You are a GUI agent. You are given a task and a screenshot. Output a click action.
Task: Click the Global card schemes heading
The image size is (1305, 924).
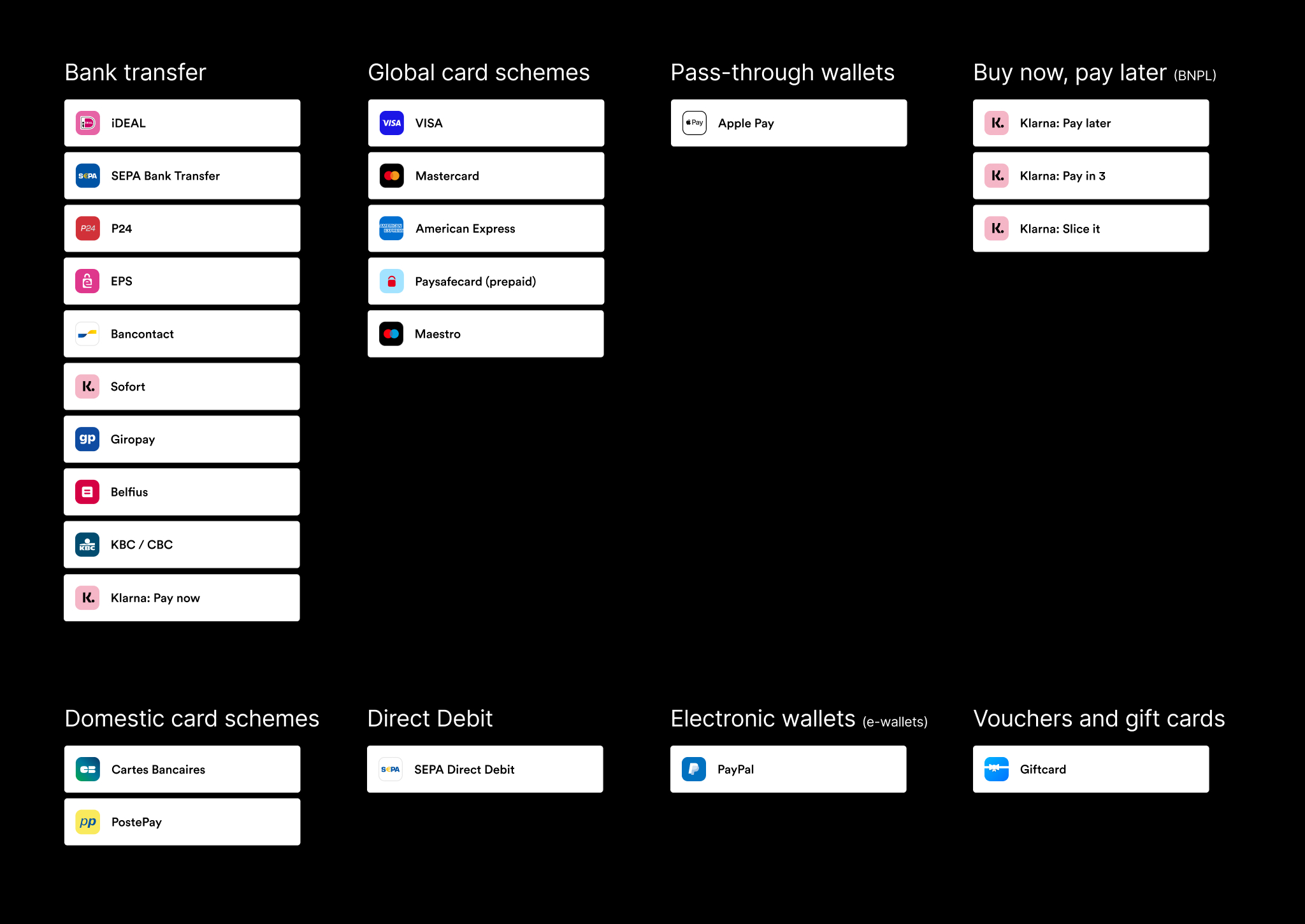pos(479,73)
